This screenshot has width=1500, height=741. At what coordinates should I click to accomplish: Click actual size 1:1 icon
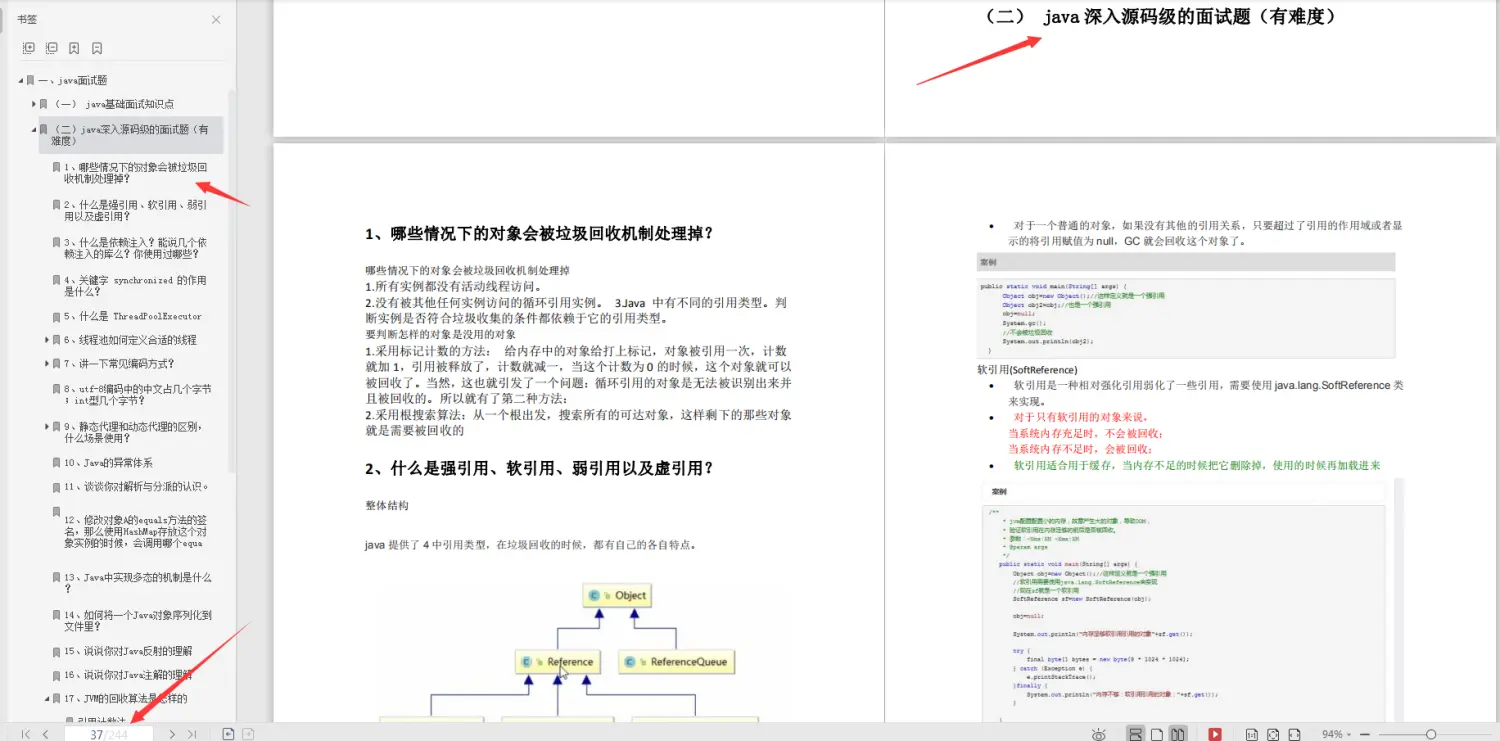click(1251, 734)
